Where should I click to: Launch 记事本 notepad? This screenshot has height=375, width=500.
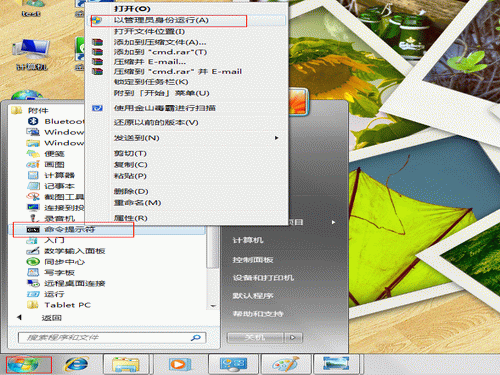[x=51, y=186]
